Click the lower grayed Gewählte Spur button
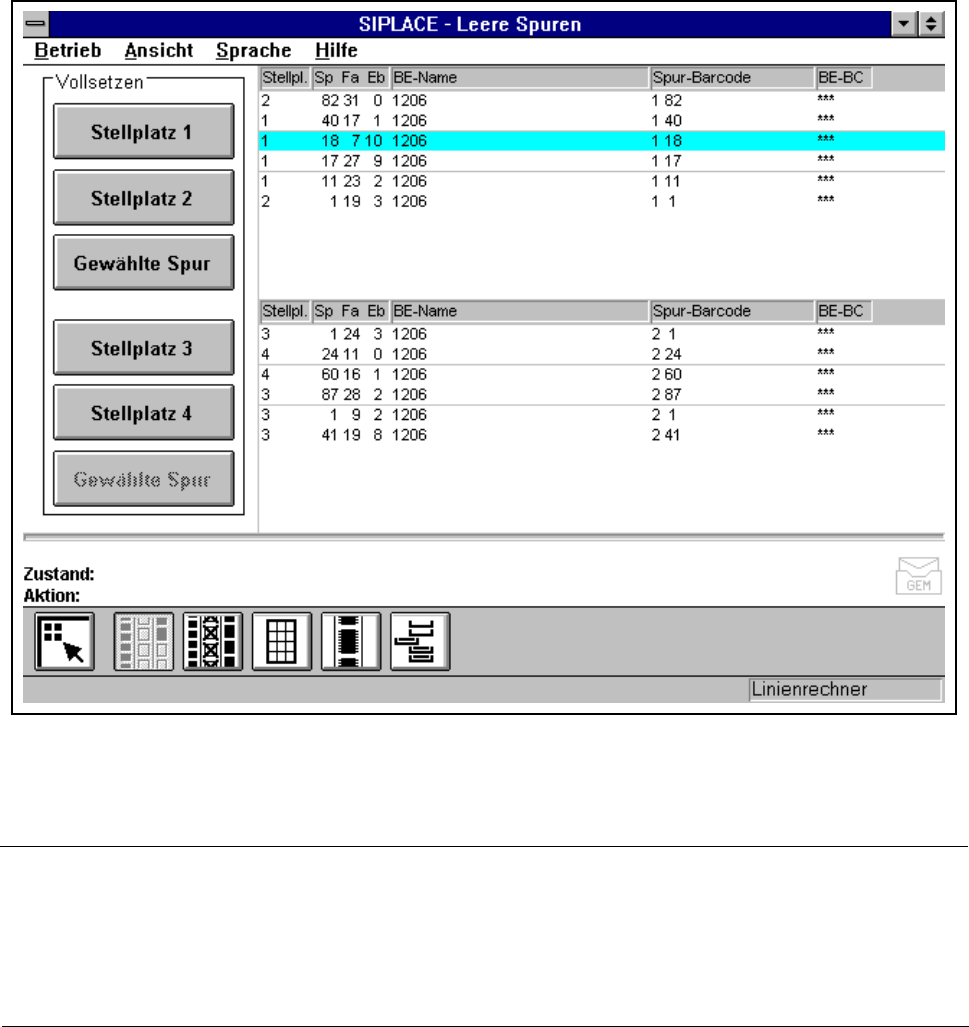 [x=143, y=479]
